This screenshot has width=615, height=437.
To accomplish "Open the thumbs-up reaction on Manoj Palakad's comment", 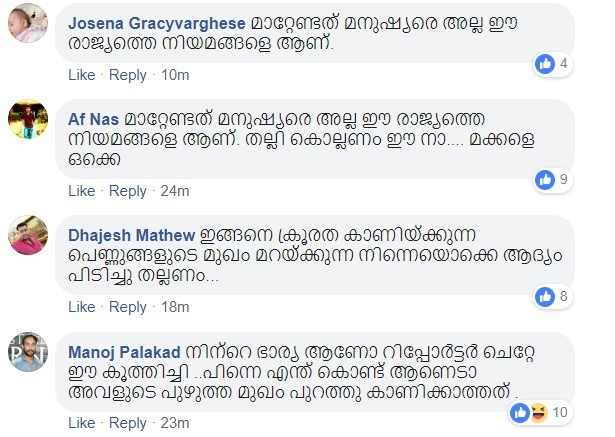I will (520, 413).
